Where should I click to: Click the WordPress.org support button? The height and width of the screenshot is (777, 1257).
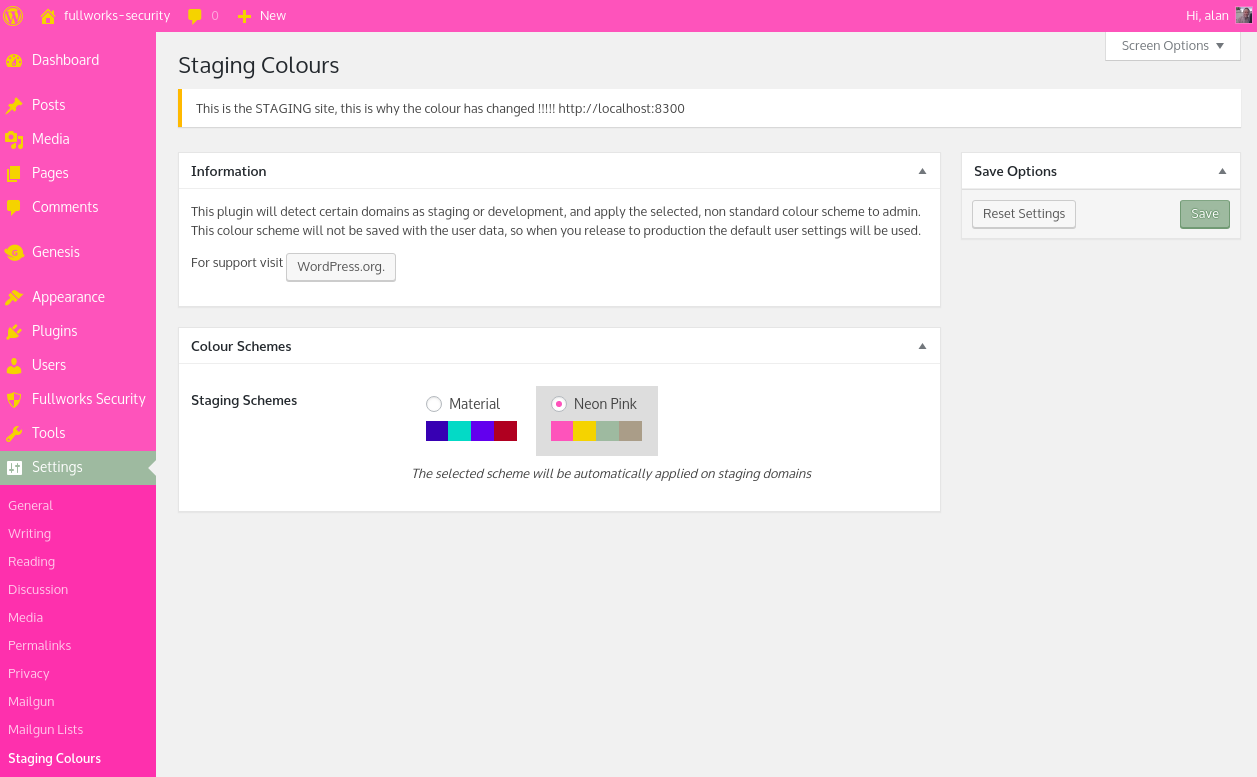coord(341,267)
